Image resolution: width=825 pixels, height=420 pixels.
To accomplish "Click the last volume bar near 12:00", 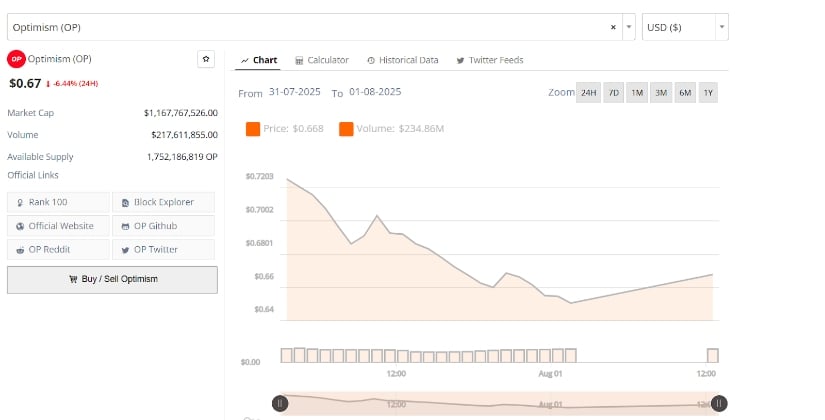I will 712,355.
